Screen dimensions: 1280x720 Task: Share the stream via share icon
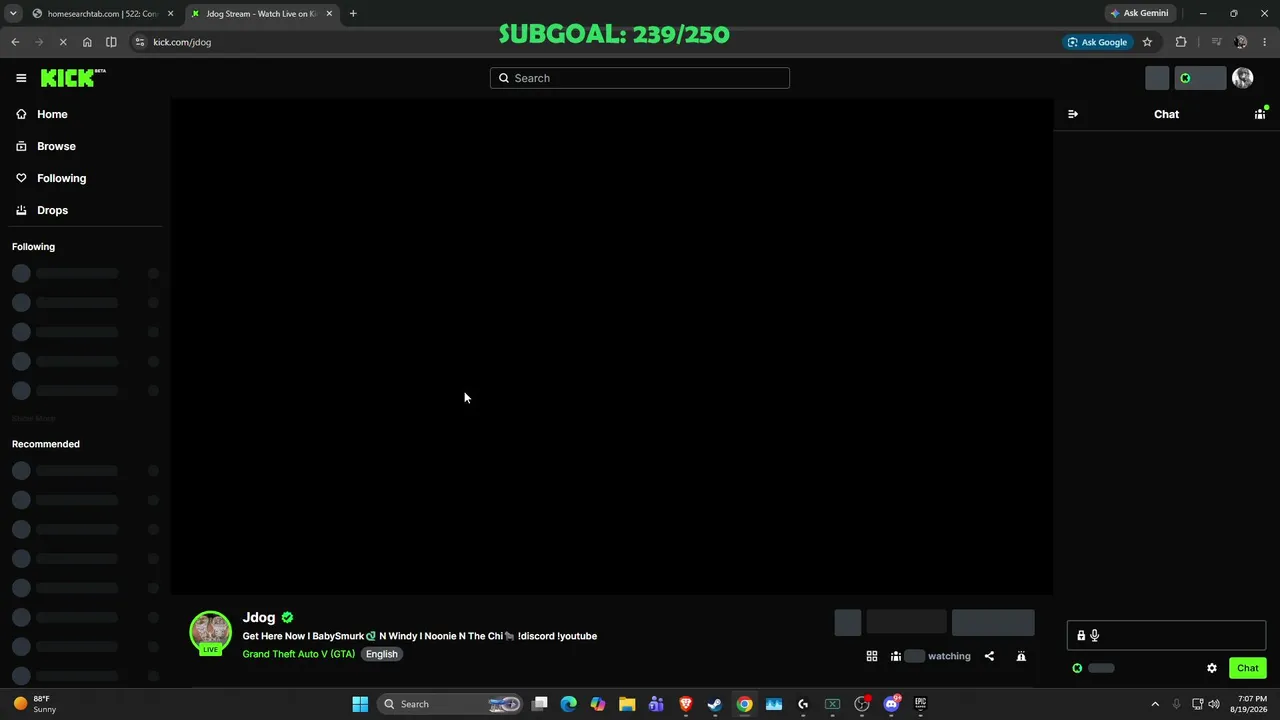[989, 656]
